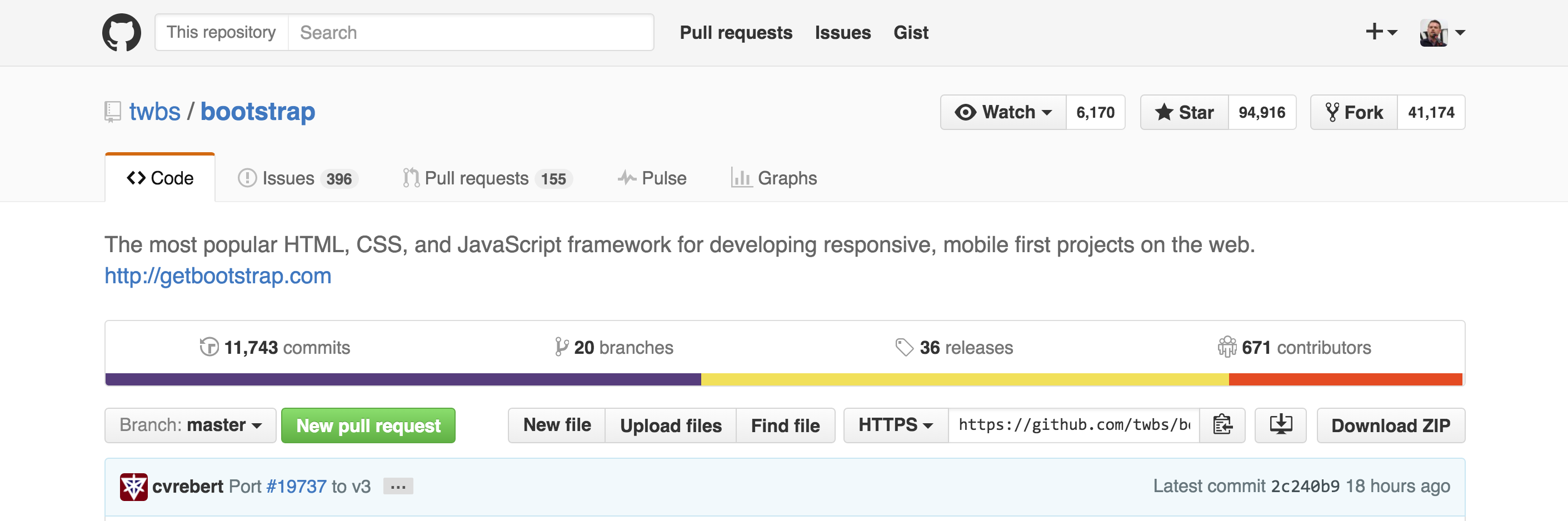Open the 36 releases link

(x=954, y=347)
